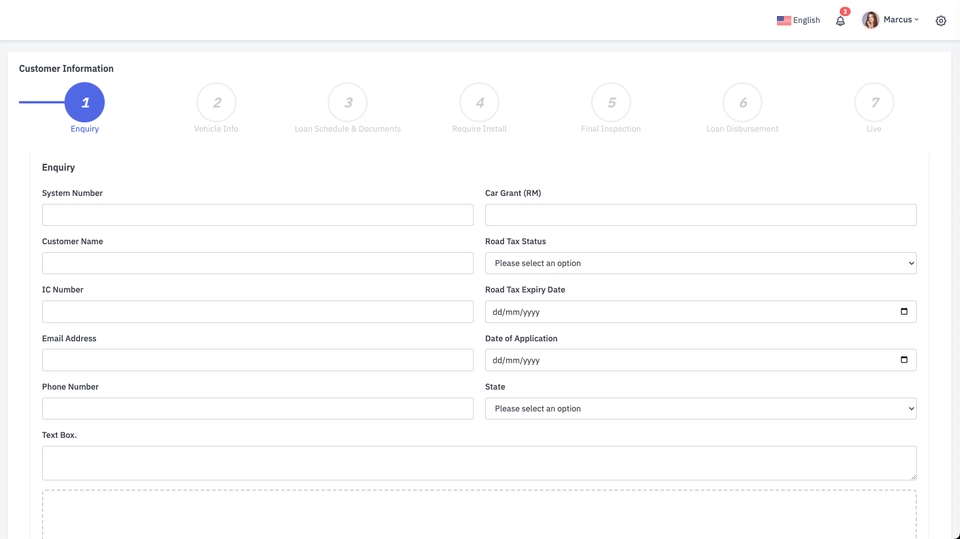Open the settings gear icon
The width and height of the screenshot is (960, 539).
pyautogui.click(x=941, y=21)
